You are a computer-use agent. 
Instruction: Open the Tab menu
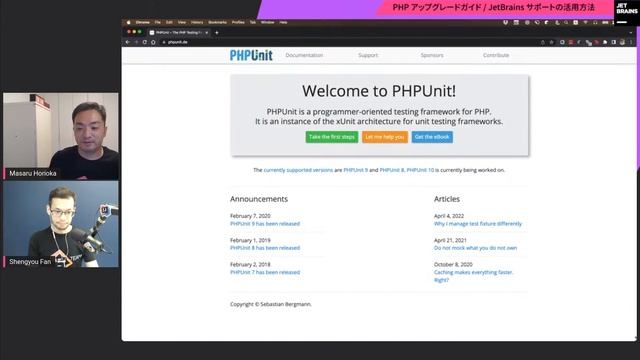point(253,22)
